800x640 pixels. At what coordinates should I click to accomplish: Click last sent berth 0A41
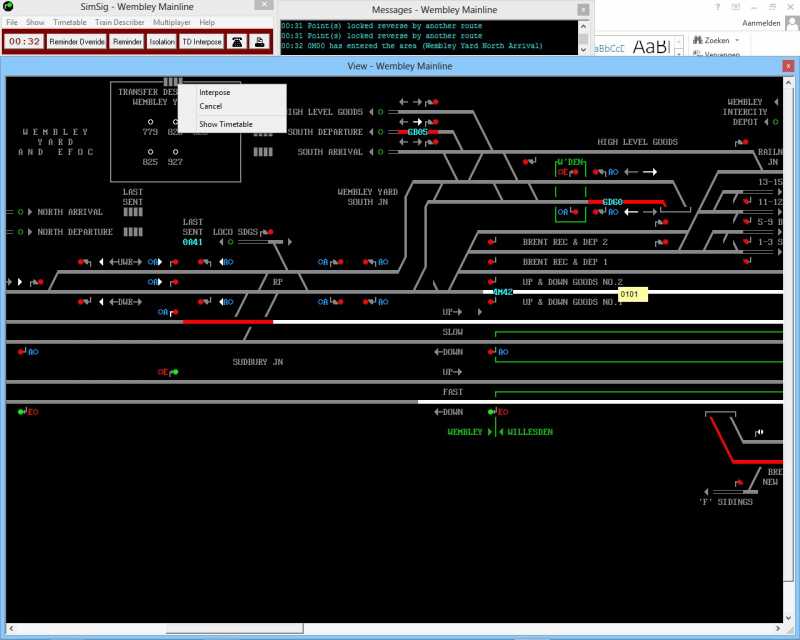(x=192, y=242)
